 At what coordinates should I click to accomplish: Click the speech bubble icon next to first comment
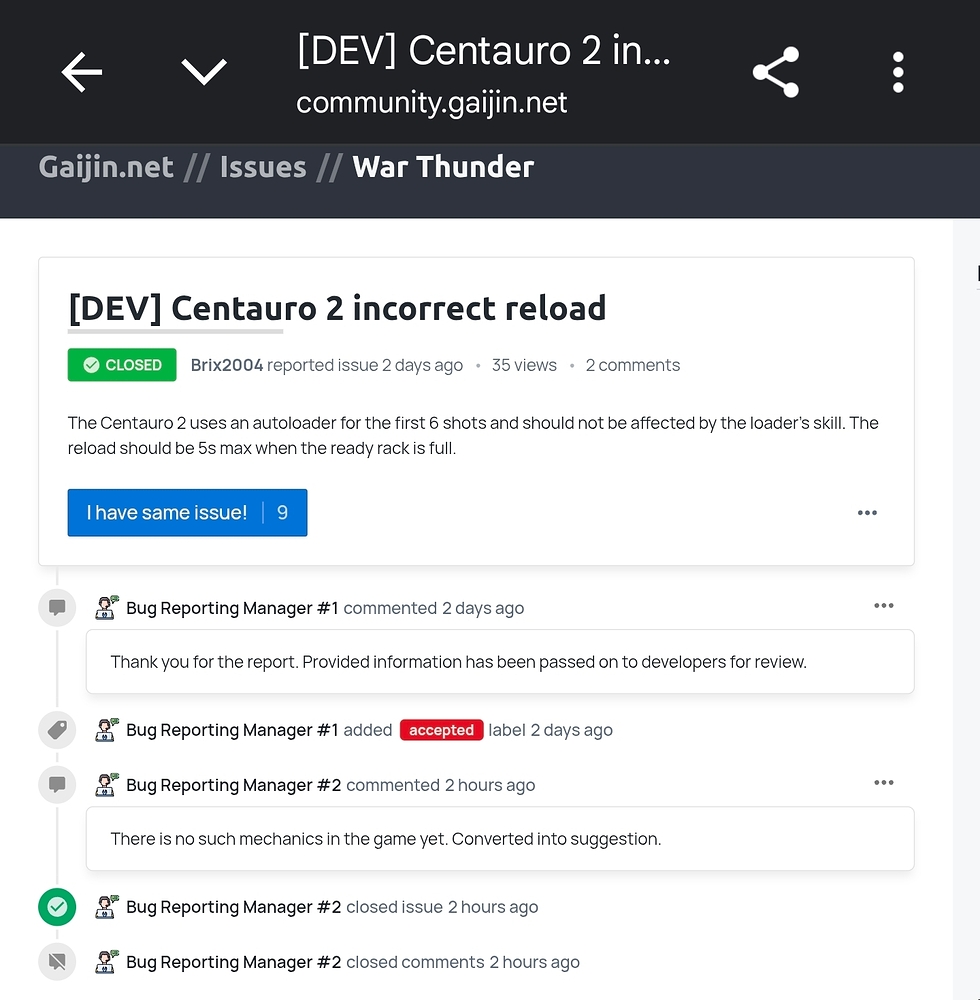pyautogui.click(x=57, y=607)
